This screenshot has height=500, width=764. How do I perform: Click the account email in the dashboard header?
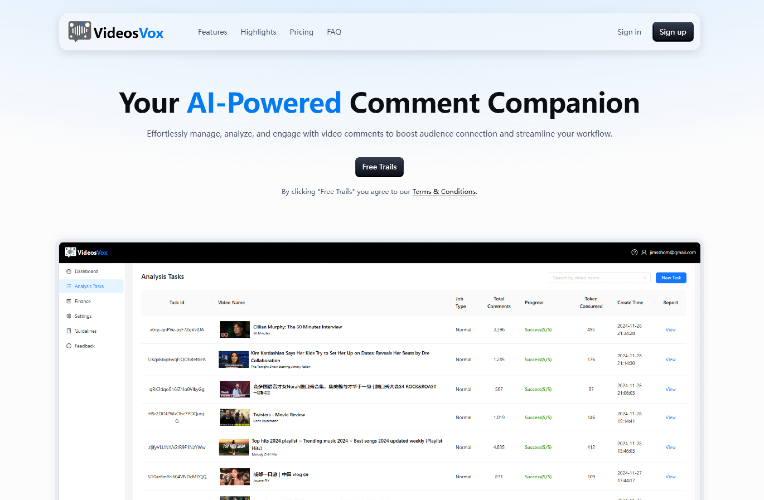(x=672, y=252)
